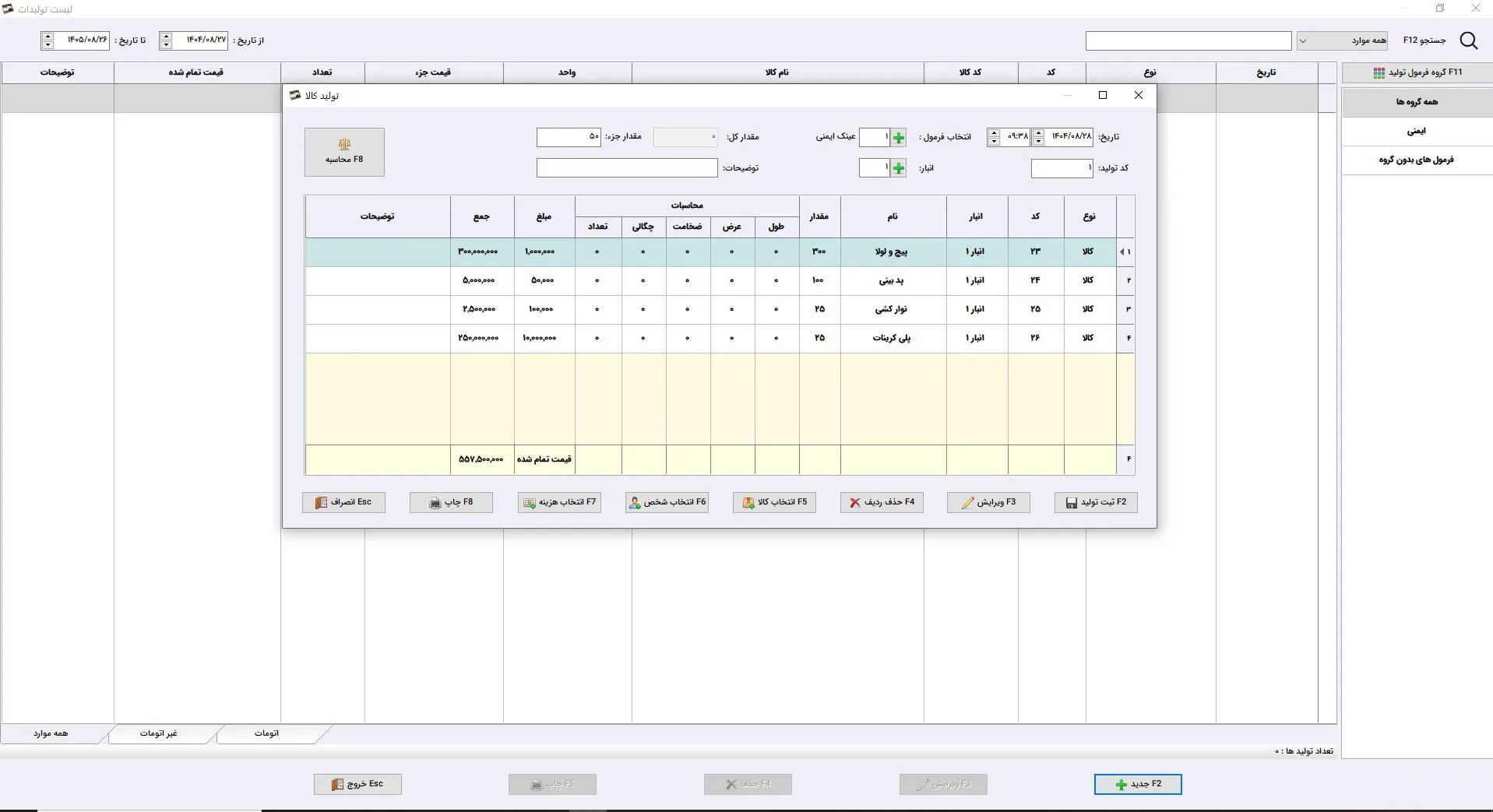
Task: Click F8 چاپ print button in dialog
Action: coord(451,502)
